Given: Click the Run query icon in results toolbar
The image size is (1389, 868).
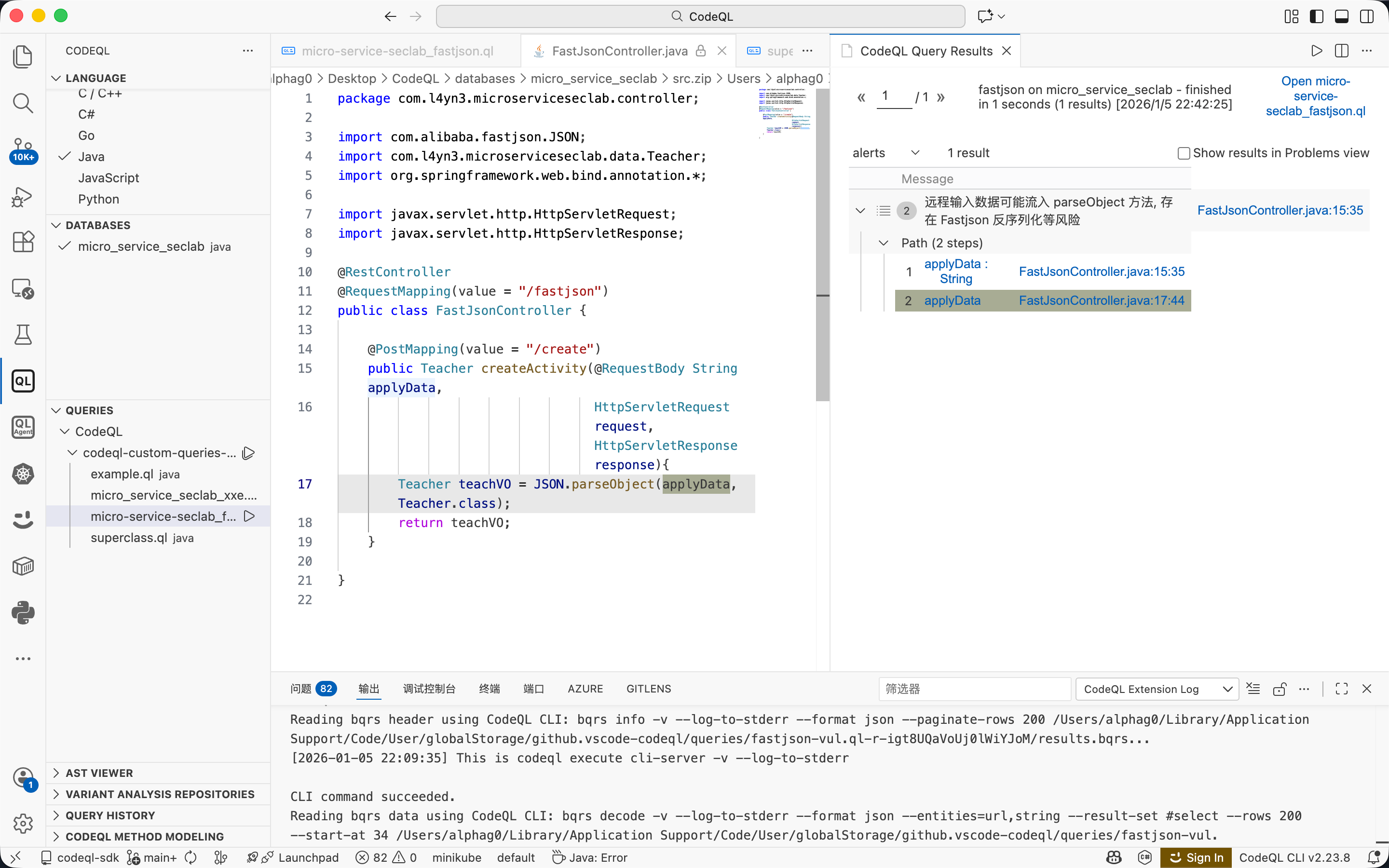Looking at the screenshot, I should point(1317,51).
